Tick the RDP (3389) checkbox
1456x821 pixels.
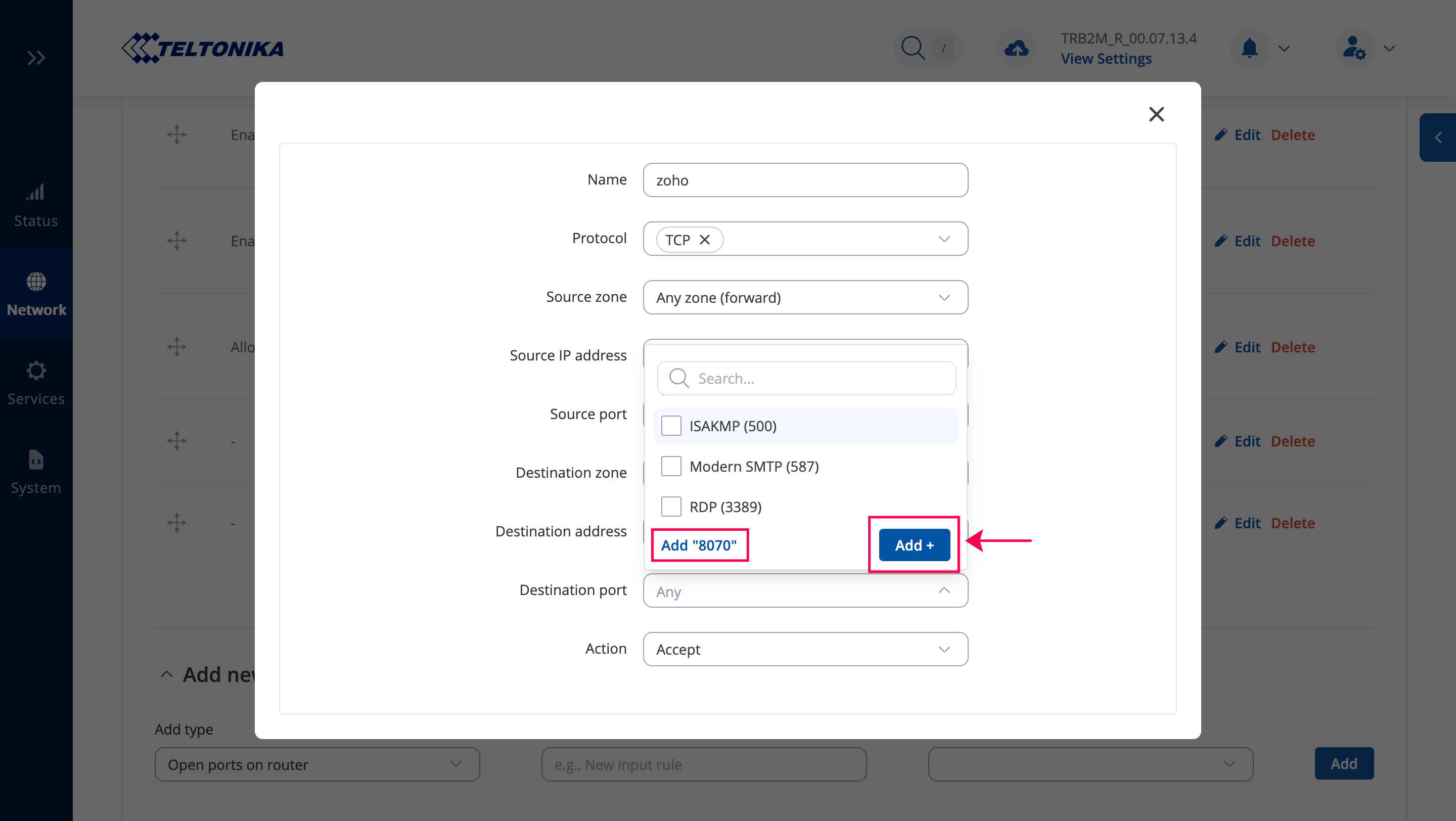coord(671,506)
